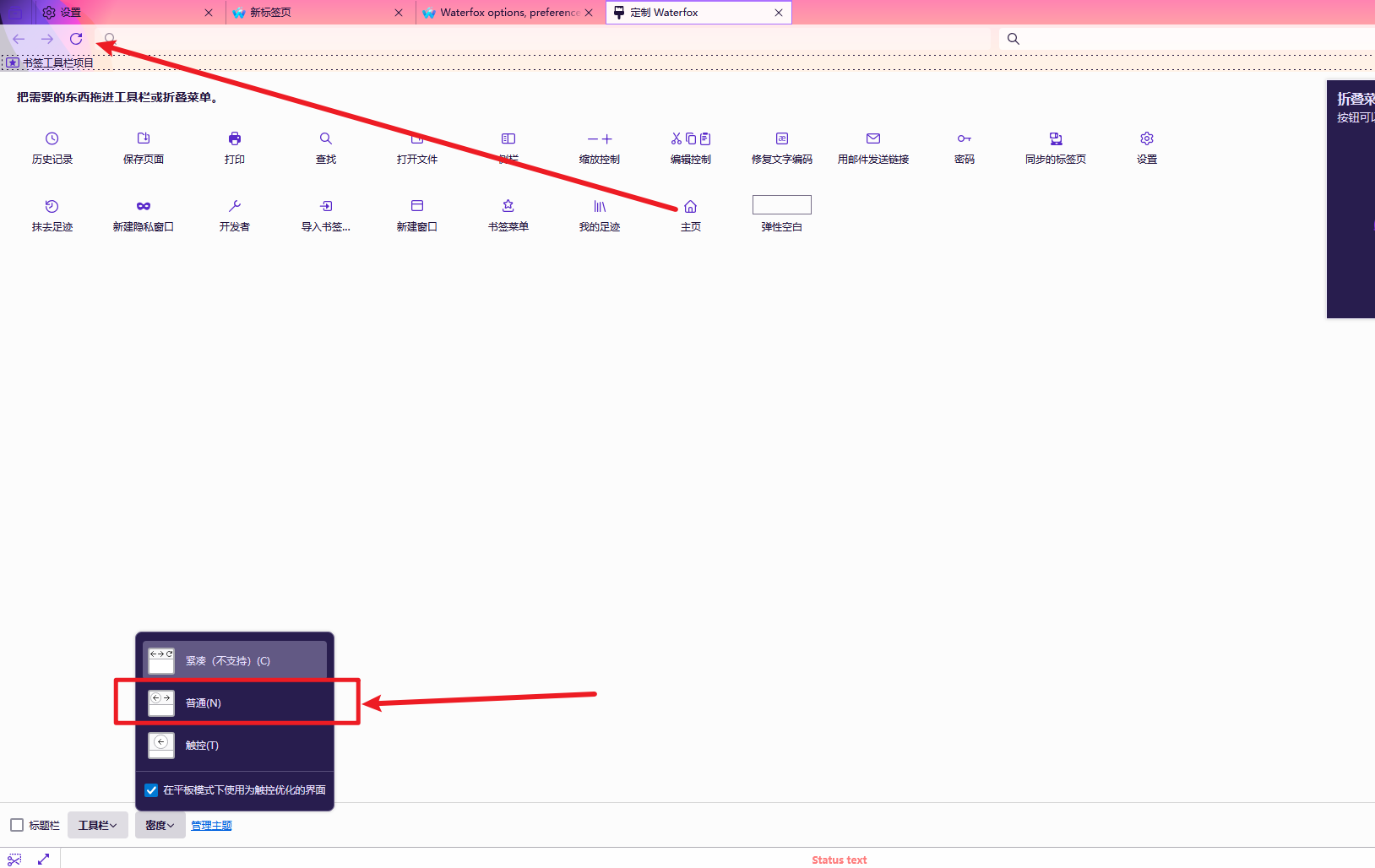Image resolution: width=1375 pixels, height=868 pixels.
Task: Choose 紧凑 (不支持) (C) density option
Action: click(235, 660)
